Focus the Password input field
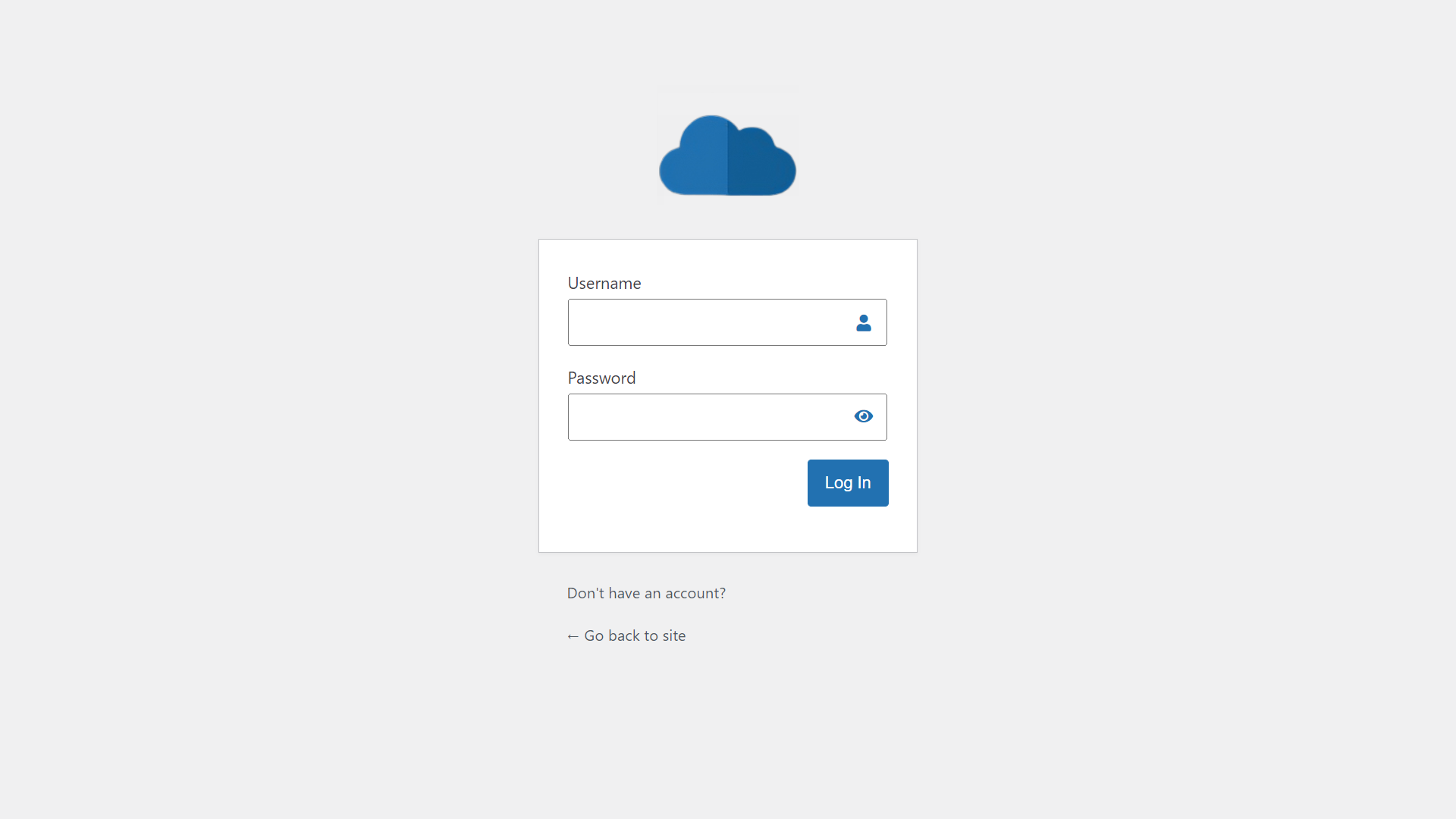The image size is (1456, 819). (x=727, y=417)
